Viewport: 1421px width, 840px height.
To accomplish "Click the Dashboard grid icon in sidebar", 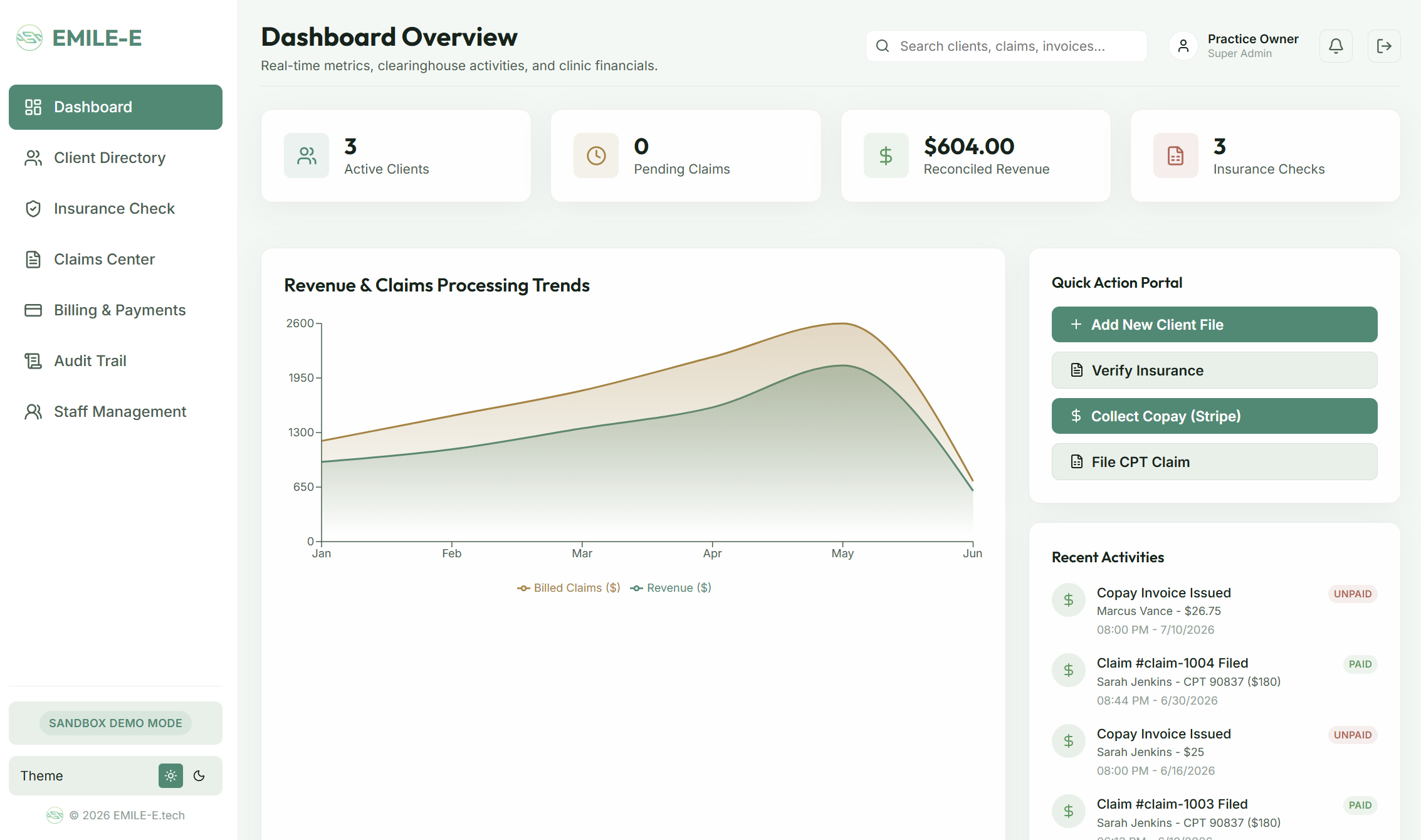I will [33, 107].
